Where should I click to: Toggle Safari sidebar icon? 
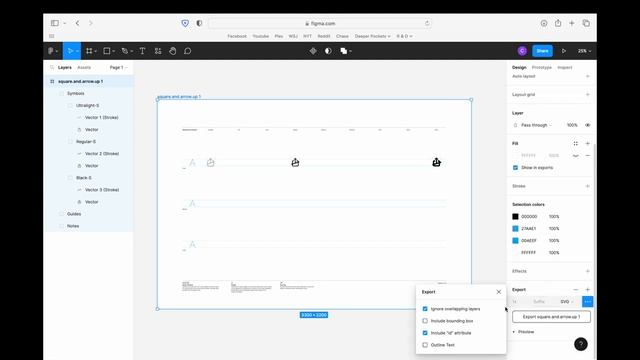click(55, 23)
